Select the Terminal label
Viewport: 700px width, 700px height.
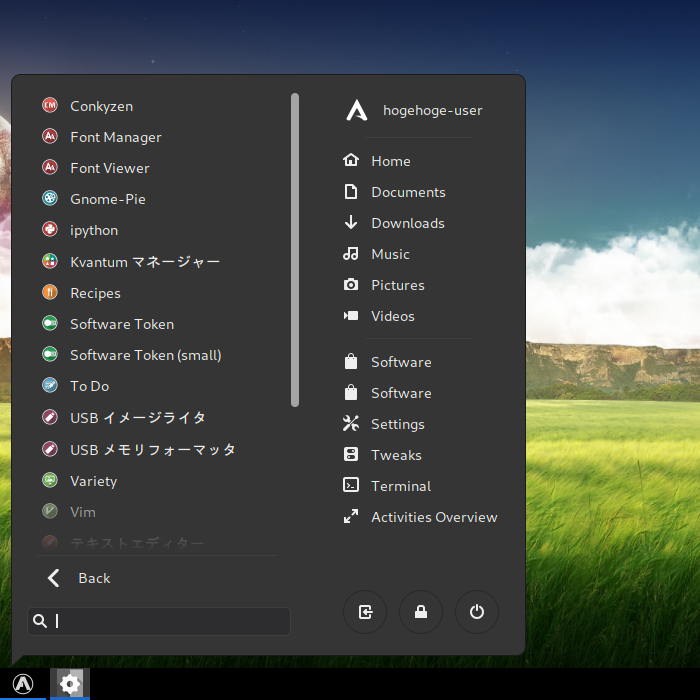[401, 486]
